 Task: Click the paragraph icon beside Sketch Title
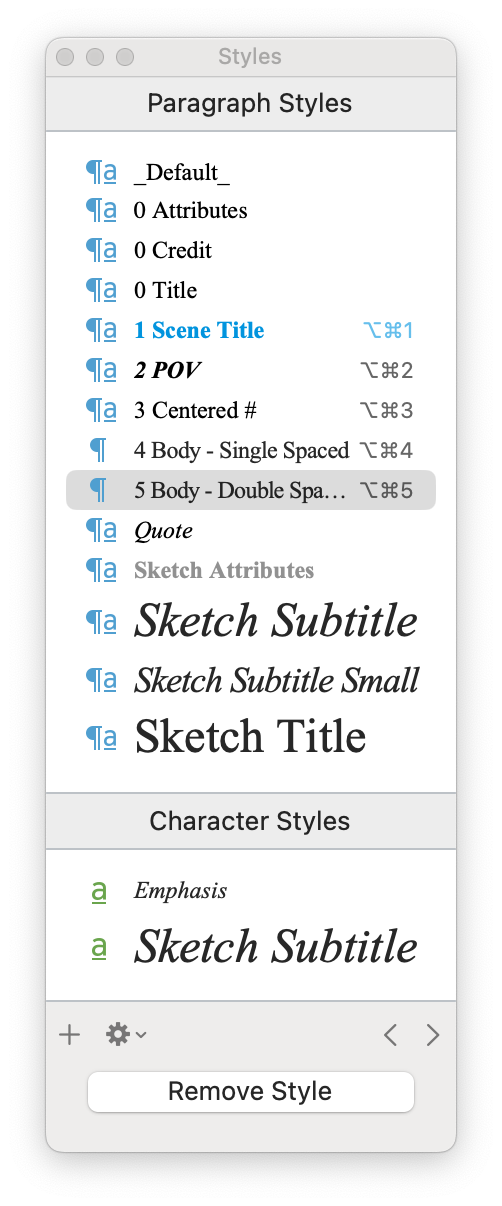pyautogui.click(x=101, y=737)
